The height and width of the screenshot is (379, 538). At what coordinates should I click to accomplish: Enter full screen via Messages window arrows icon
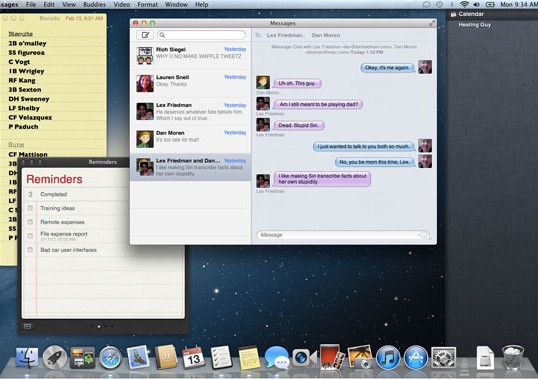[x=432, y=23]
